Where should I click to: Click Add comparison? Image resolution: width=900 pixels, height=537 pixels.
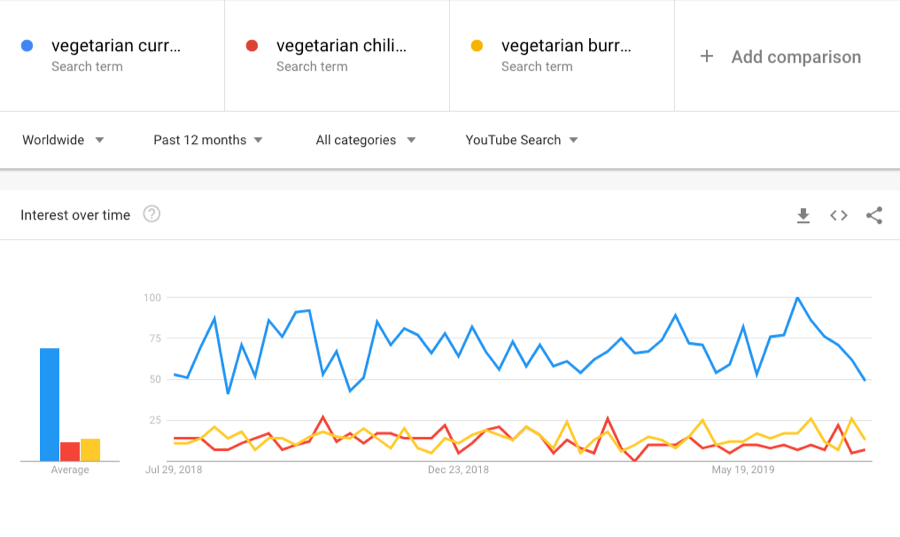(x=795, y=57)
